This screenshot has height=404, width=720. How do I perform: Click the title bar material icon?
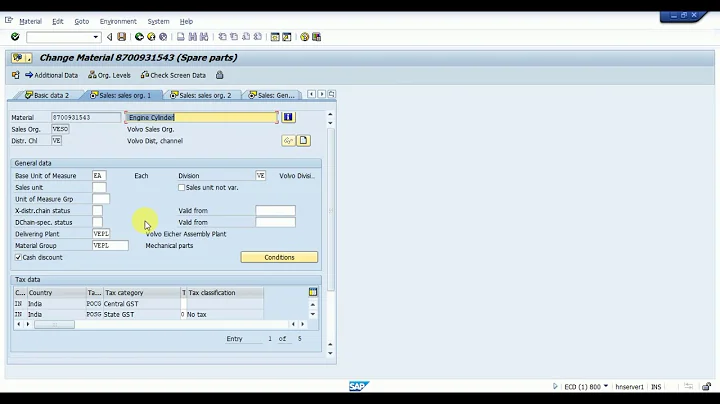coord(17,58)
